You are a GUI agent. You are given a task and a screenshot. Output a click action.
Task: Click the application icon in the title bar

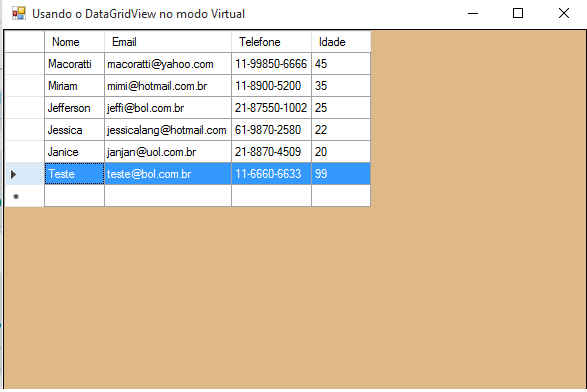(x=19, y=13)
